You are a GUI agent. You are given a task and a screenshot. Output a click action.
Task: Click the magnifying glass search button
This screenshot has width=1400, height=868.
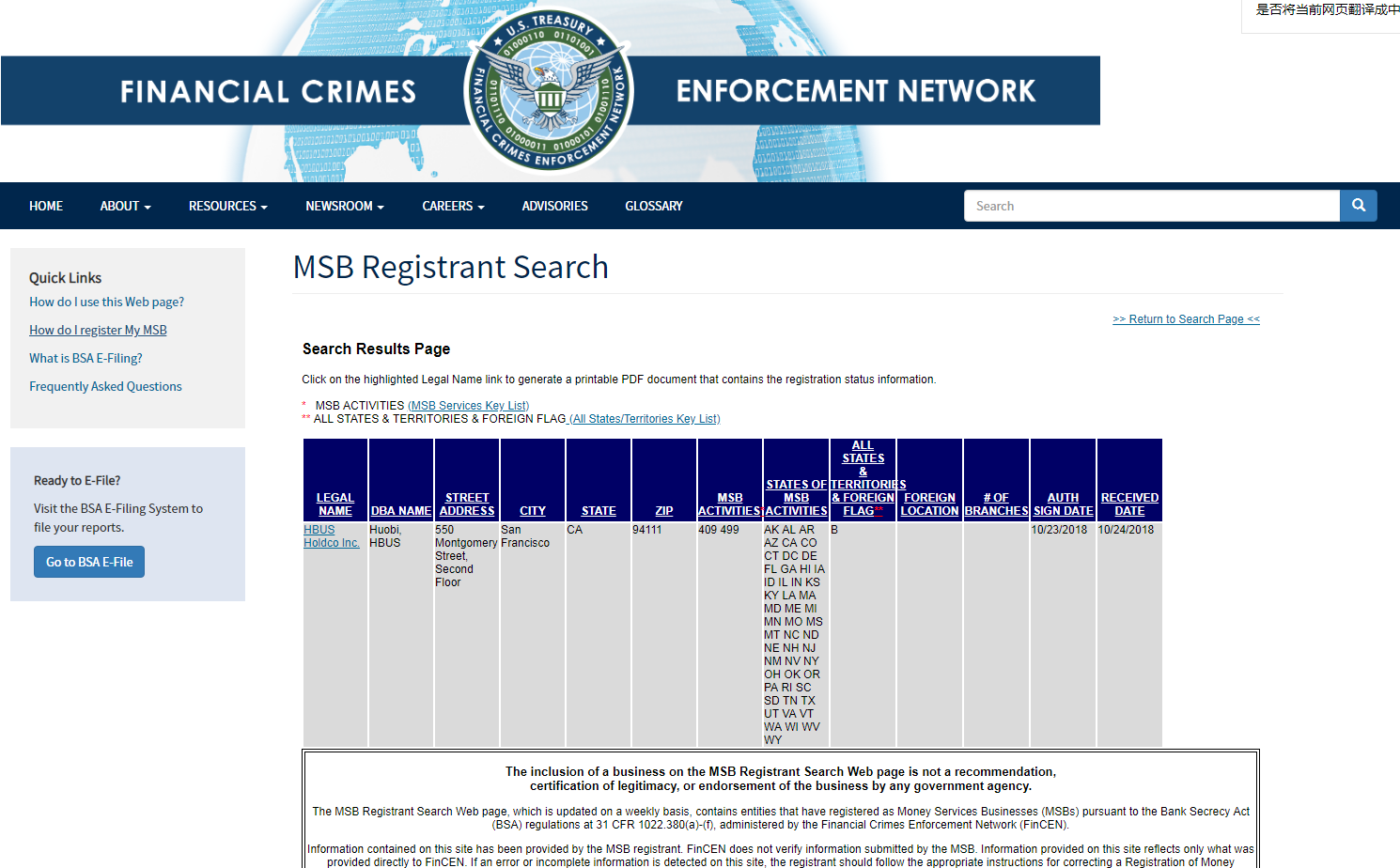[1358, 206]
